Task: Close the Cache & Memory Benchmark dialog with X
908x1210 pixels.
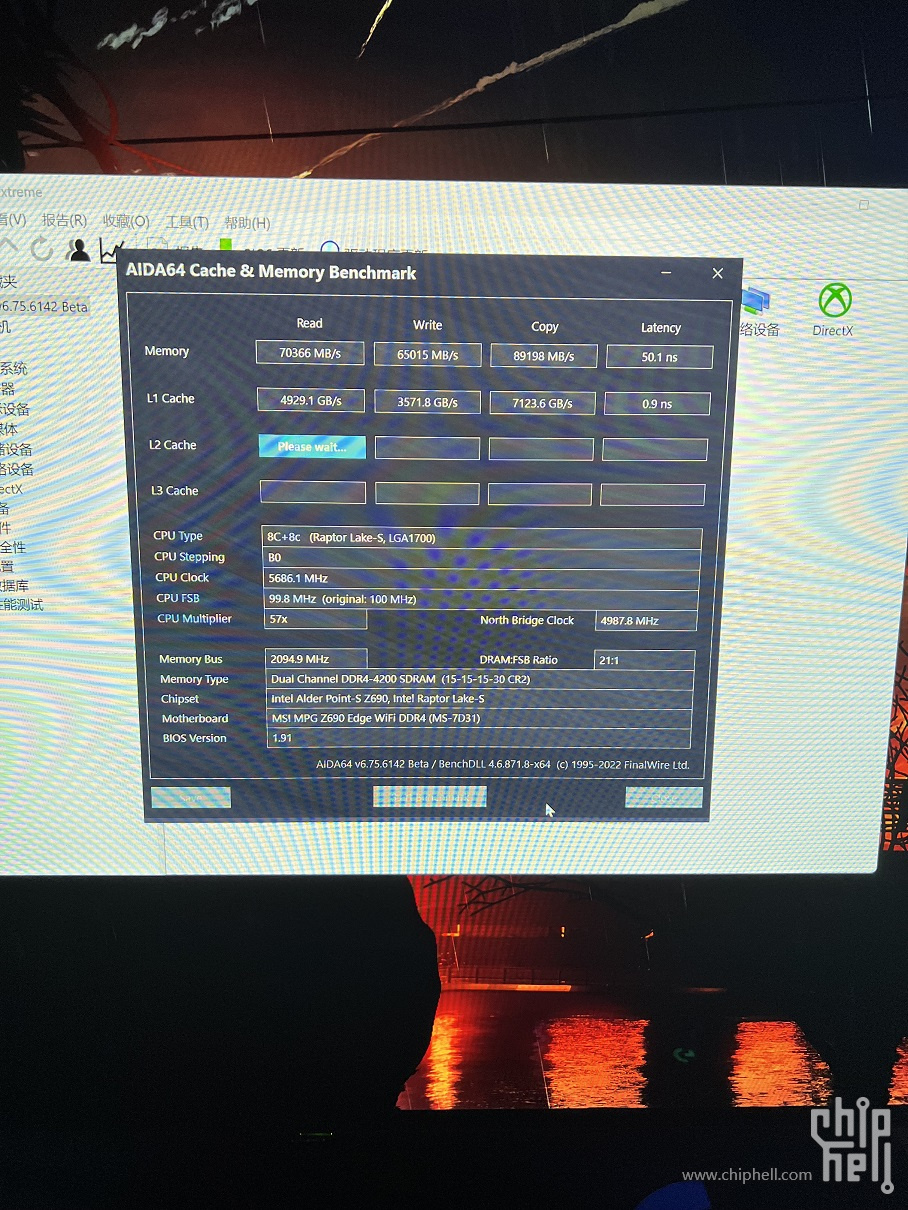Action: pos(717,273)
